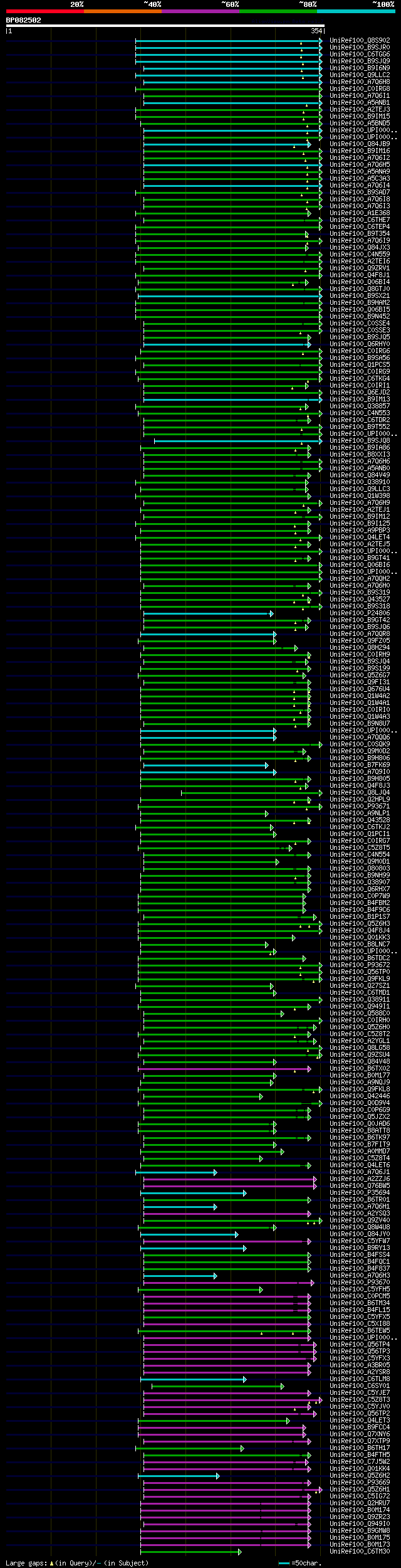This screenshot has width=401, height=1568.
Task: Select UniRef100_C6THE7 label
Action: pos(360,220)
